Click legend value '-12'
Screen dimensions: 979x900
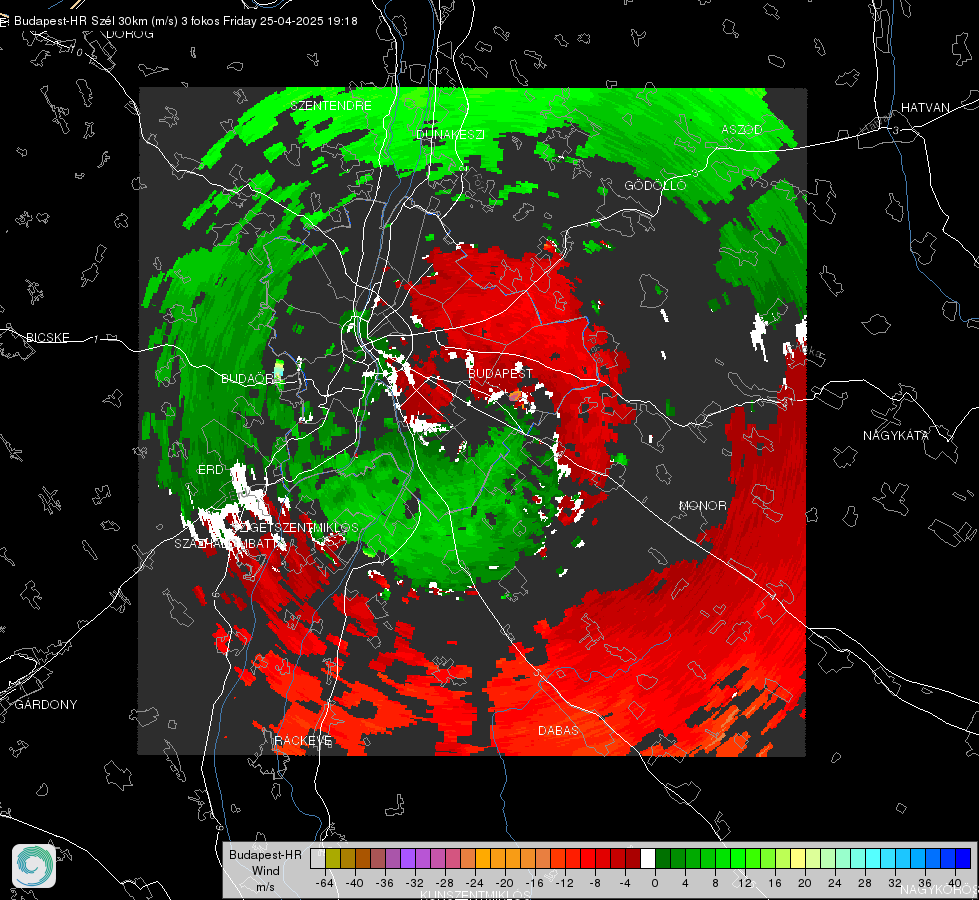click(x=564, y=883)
